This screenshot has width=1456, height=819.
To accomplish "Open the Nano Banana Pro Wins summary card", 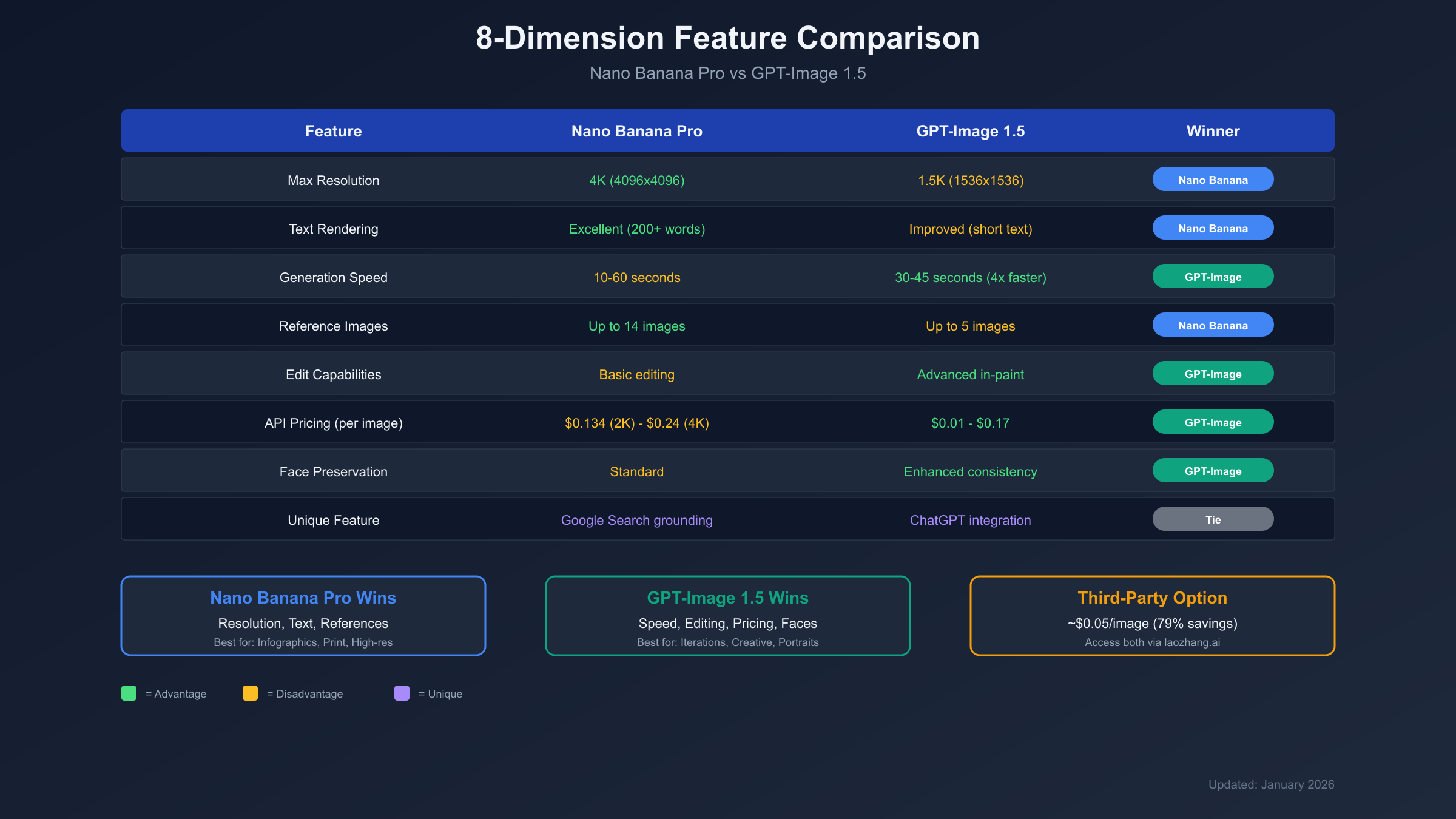I will (303, 616).
